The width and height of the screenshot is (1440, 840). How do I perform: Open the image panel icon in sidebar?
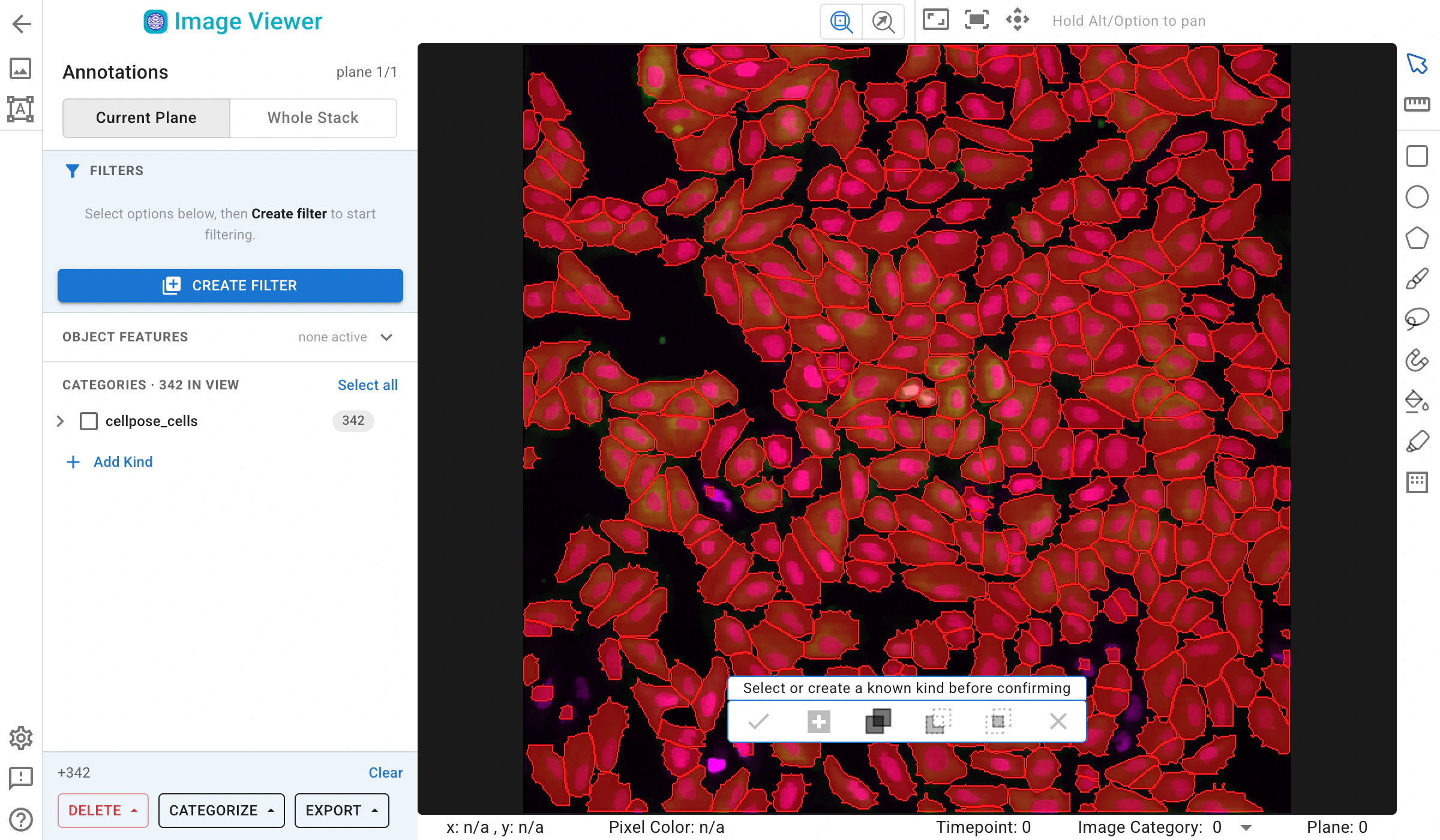tap(20, 68)
